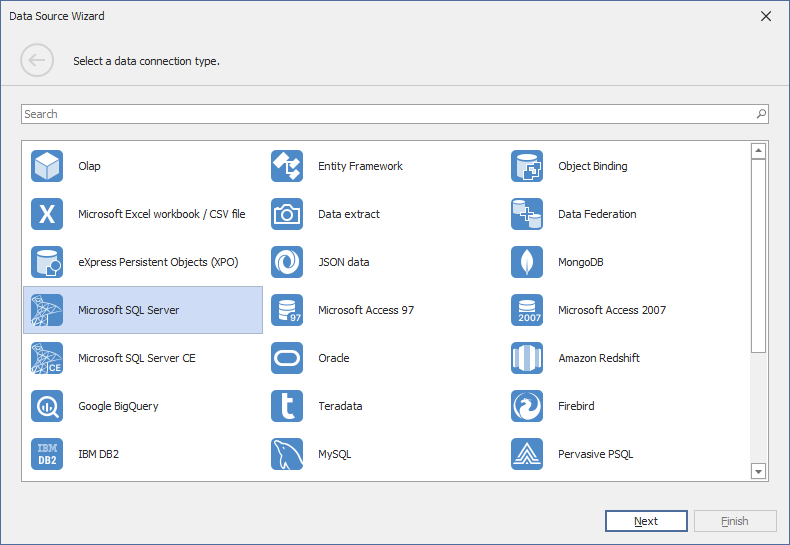Select the Olap cube icon

coord(47,166)
